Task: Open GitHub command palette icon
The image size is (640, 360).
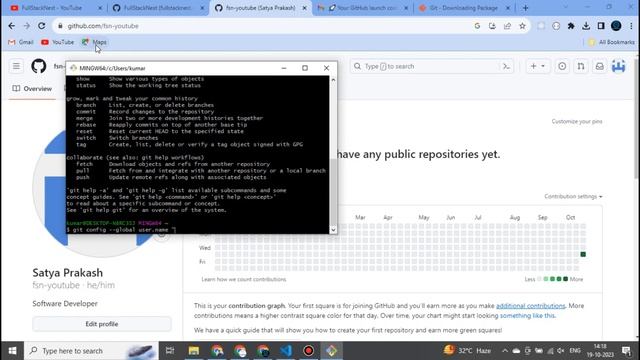Action: pos(507,66)
